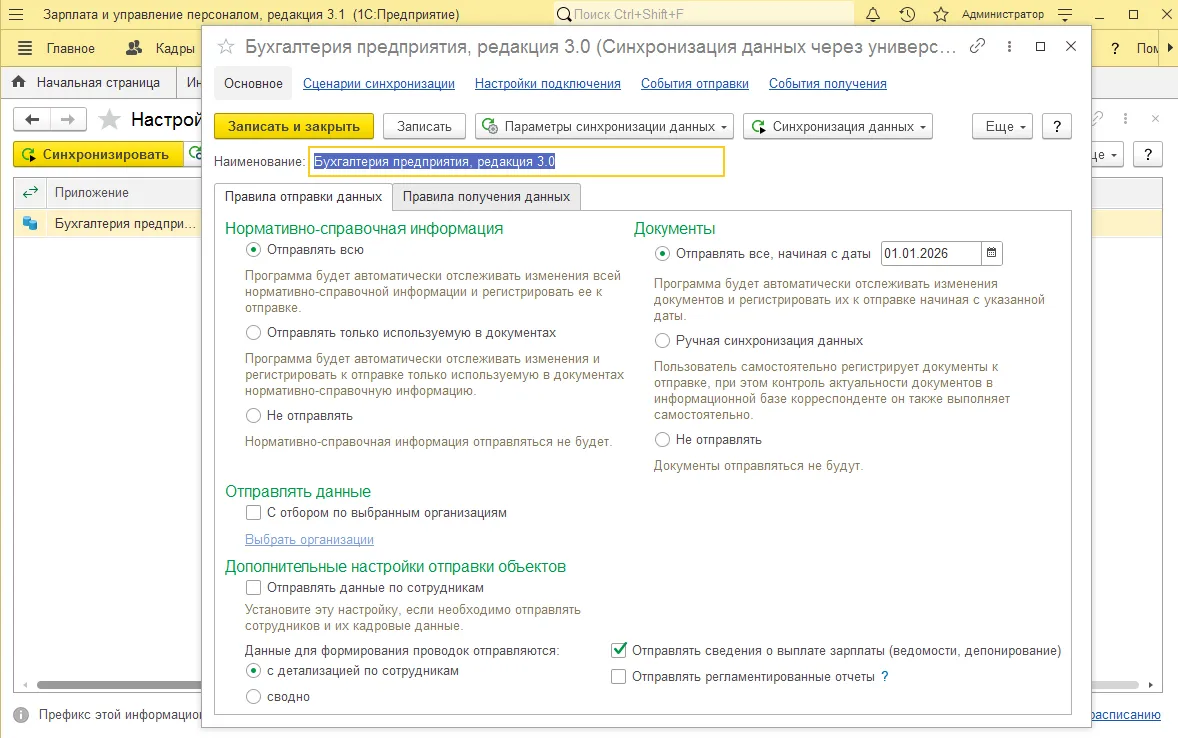The width and height of the screenshot is (1178, 738).
Task: Open calendar picker for documents date
Action: point(992,253)
